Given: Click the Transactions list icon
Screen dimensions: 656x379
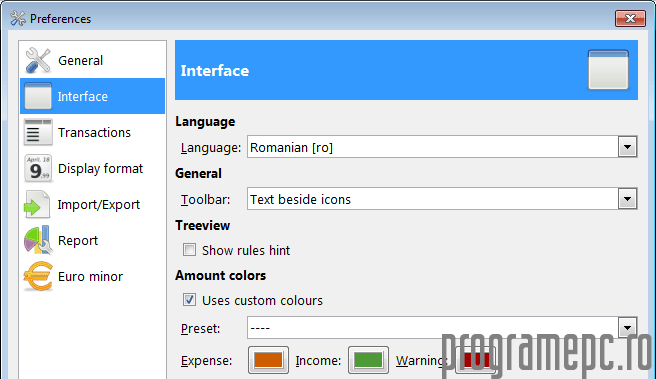Looking at the screenshot, I should pos(38,132).
